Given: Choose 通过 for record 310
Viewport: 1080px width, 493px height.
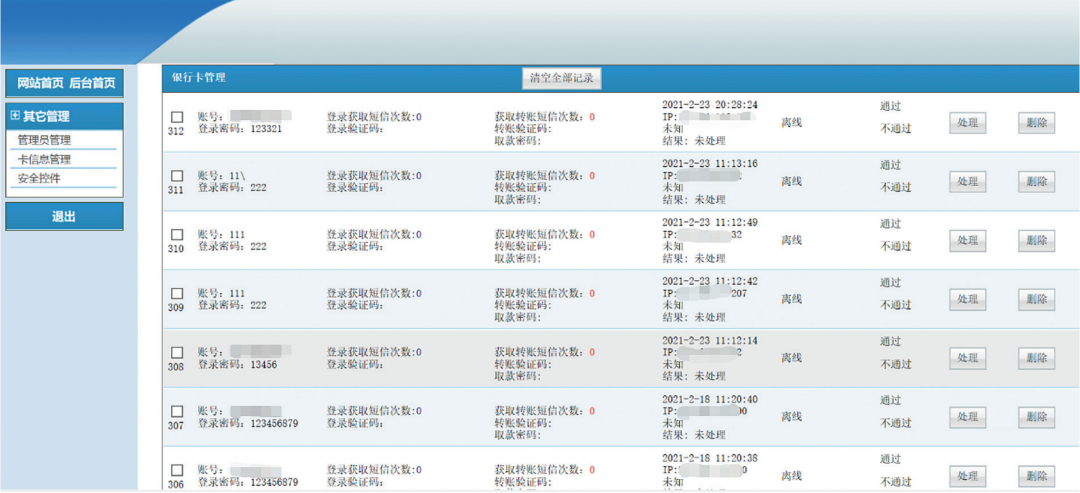Looking at the screenshot, I should (890, 224).
